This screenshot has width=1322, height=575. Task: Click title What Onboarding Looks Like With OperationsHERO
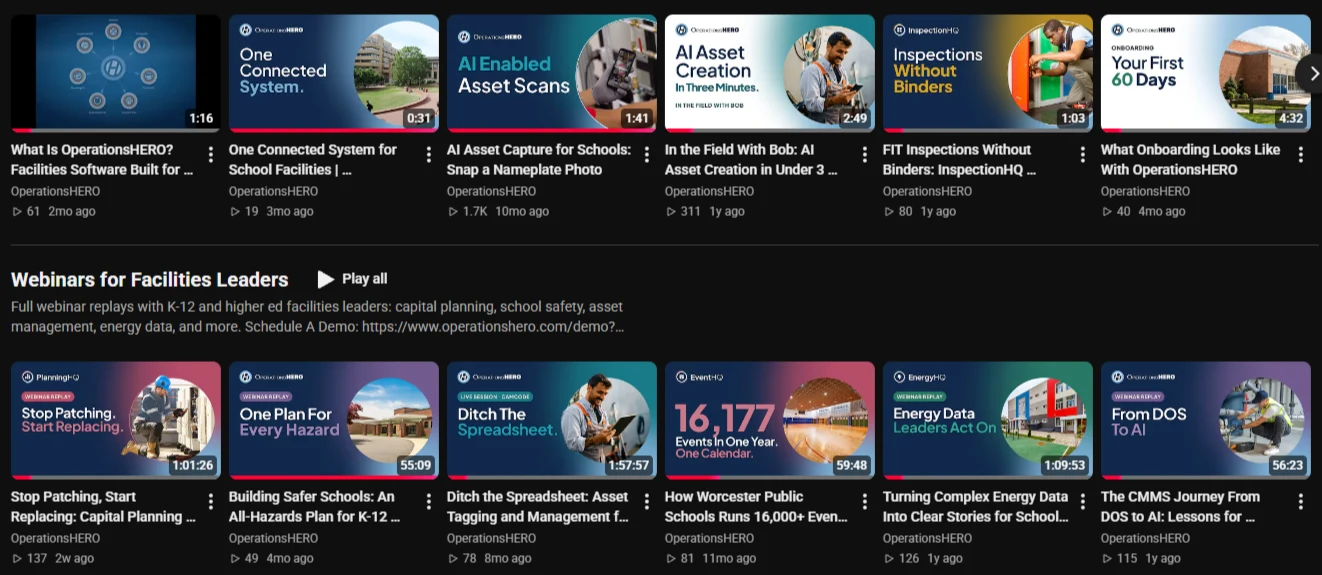click(1191, 160)
